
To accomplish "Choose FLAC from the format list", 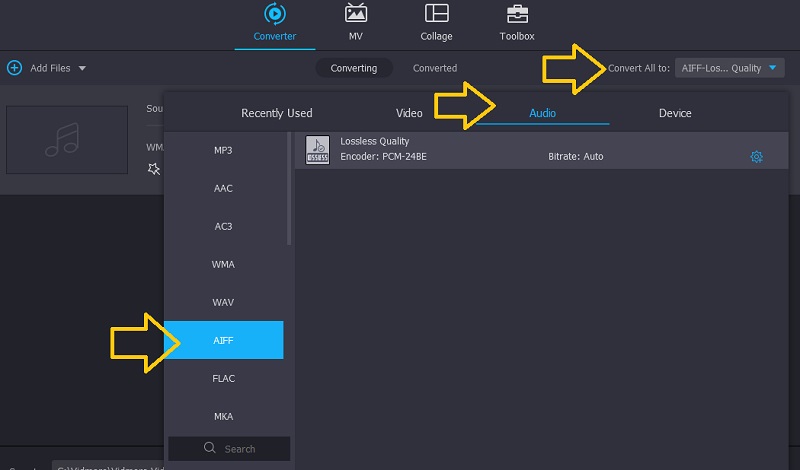I will [223, 378].
